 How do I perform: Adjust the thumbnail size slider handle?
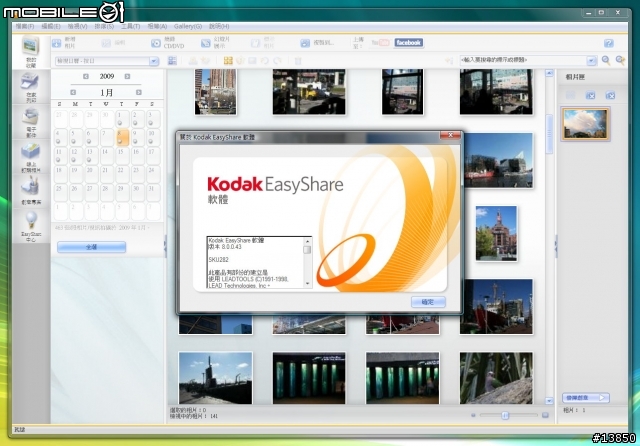[x=505, y=415]
